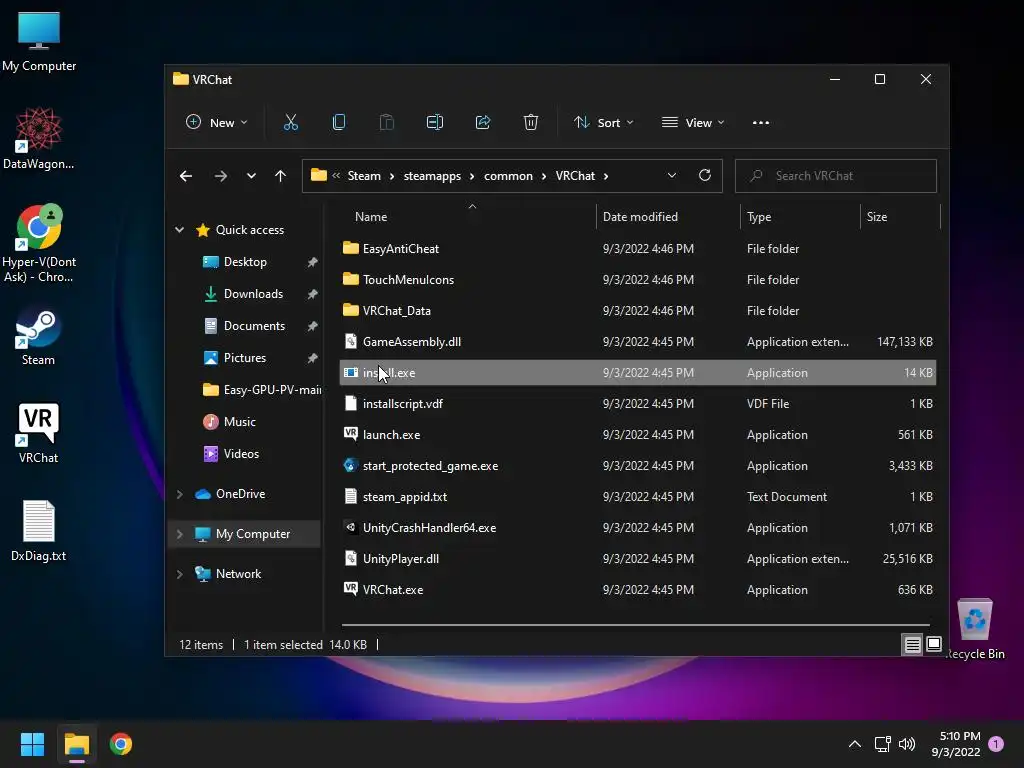Open the DataWagon desktop shortcut
Viewport: 1024px width, 768px height.
click(x=38, y=138)
